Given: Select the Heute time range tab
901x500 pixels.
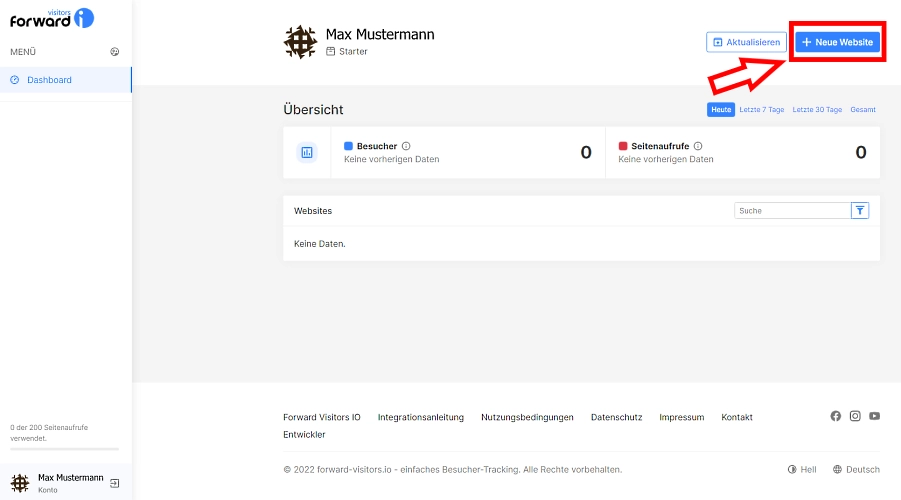Looking at the screenshot, I should click(x=721, y=109).
